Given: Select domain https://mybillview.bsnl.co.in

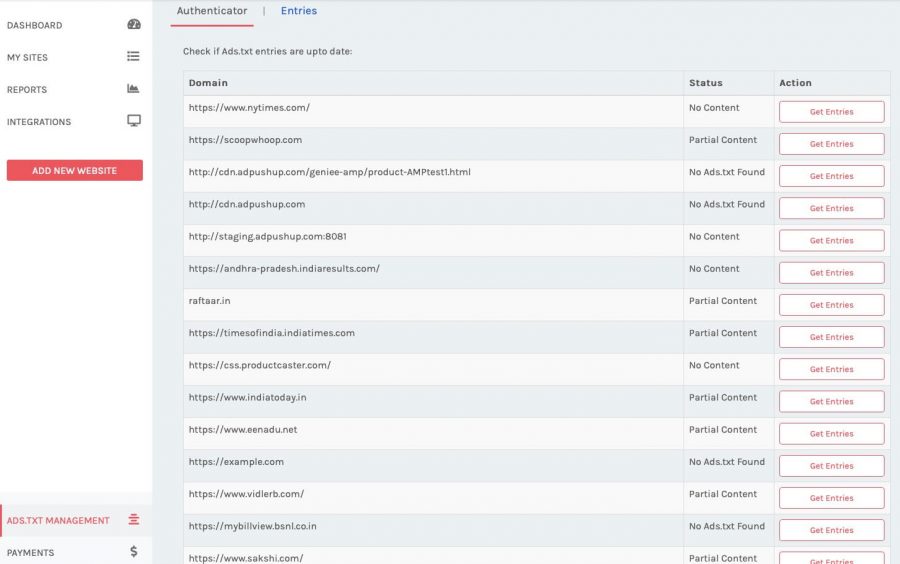Looking at the screenshot, I should (x=253, y=525).
